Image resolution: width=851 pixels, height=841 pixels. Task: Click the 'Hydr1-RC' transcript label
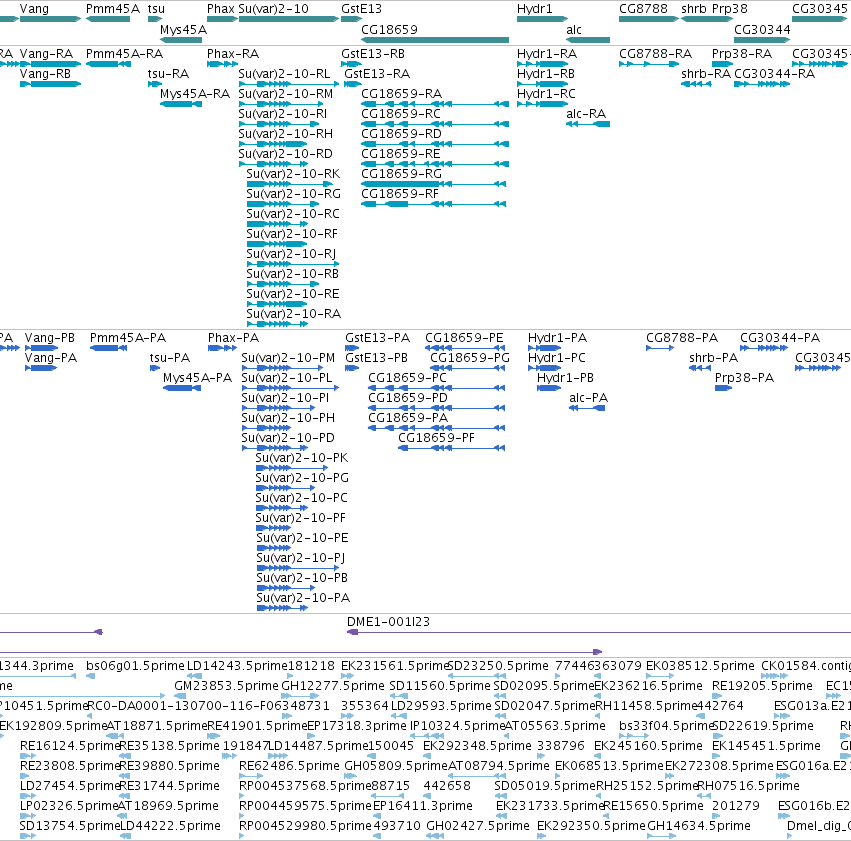[547, 94]
